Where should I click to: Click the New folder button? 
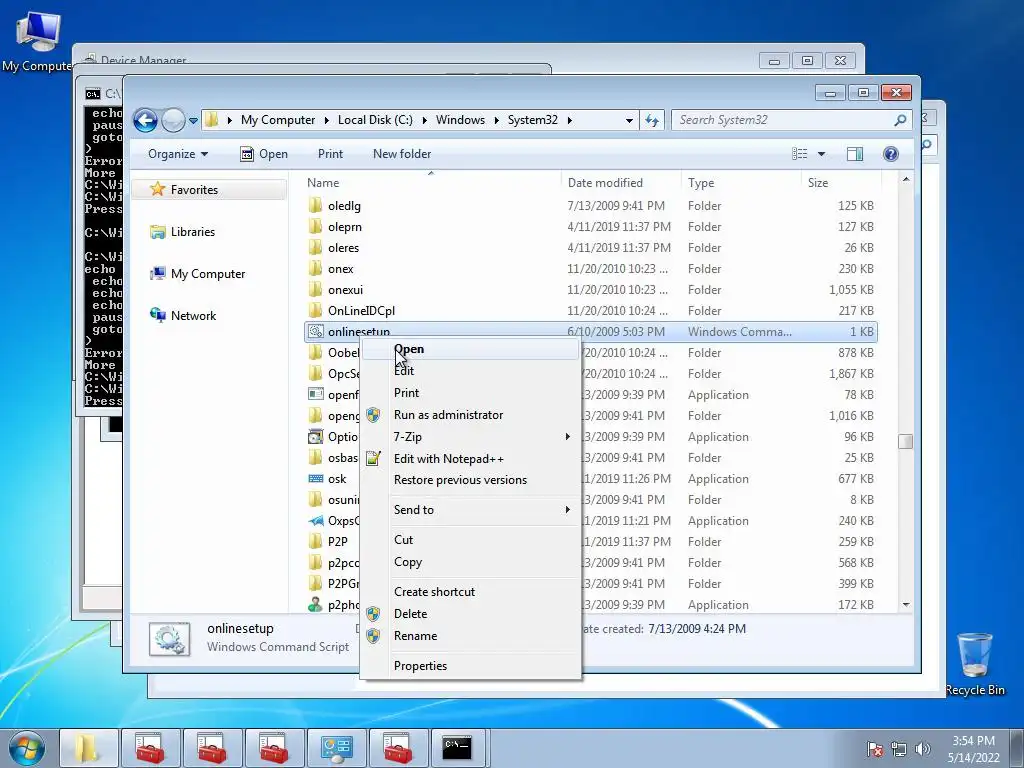[402, 154]
